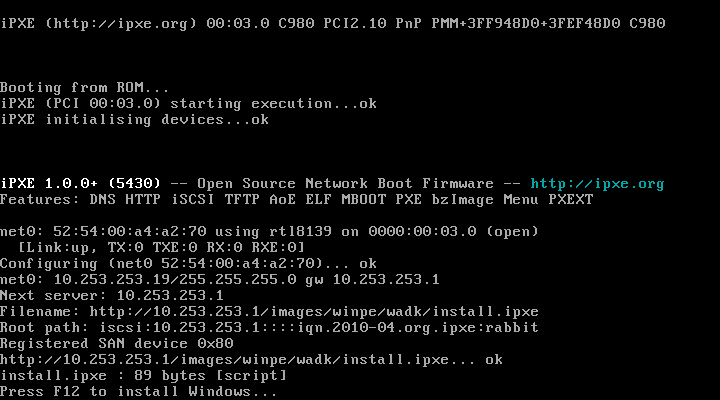Click "Open Source Network Boot Firmware" text

[x=345, y=184]
